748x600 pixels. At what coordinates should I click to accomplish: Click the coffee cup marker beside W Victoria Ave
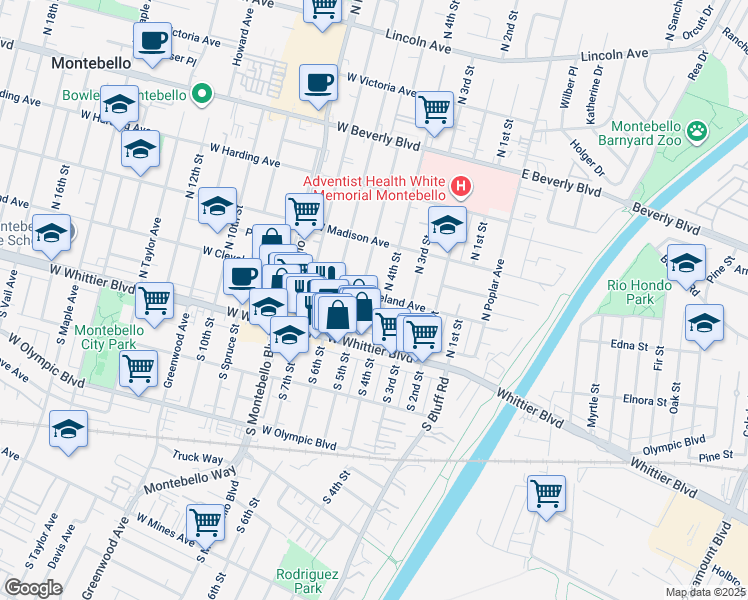tap(319, 84)
